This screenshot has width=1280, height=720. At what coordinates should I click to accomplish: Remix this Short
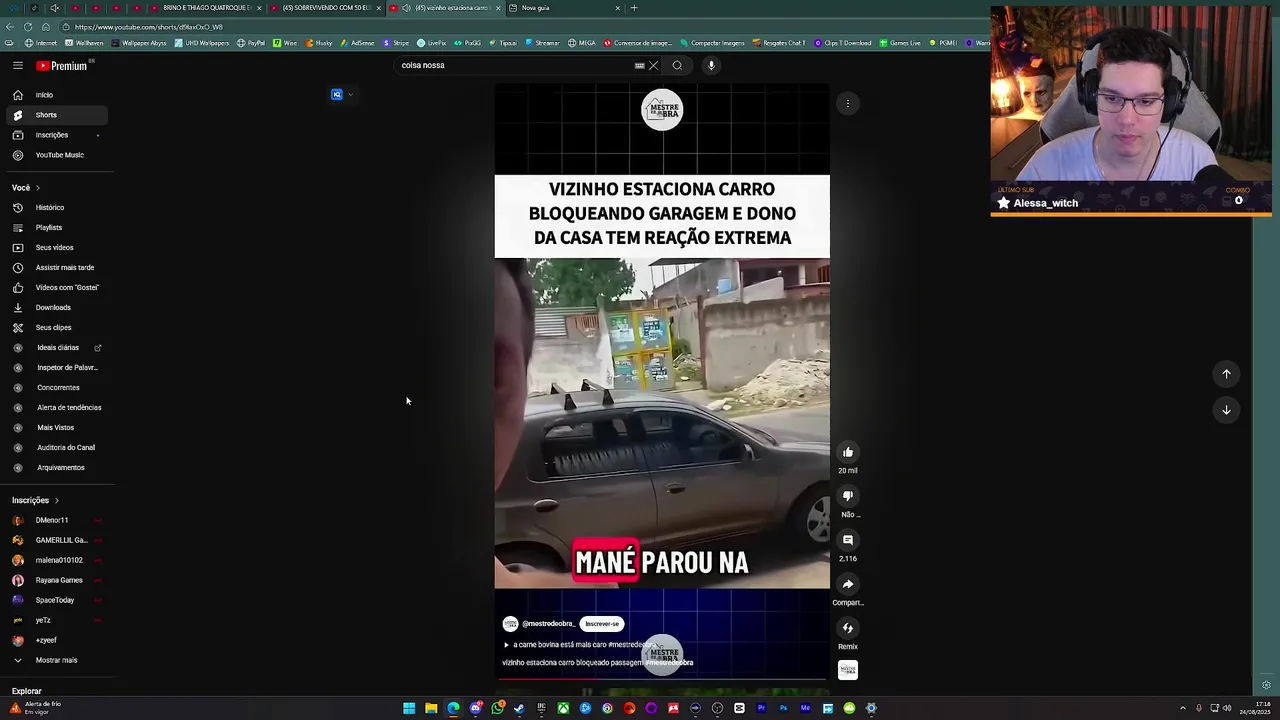(x=848, y=628)
